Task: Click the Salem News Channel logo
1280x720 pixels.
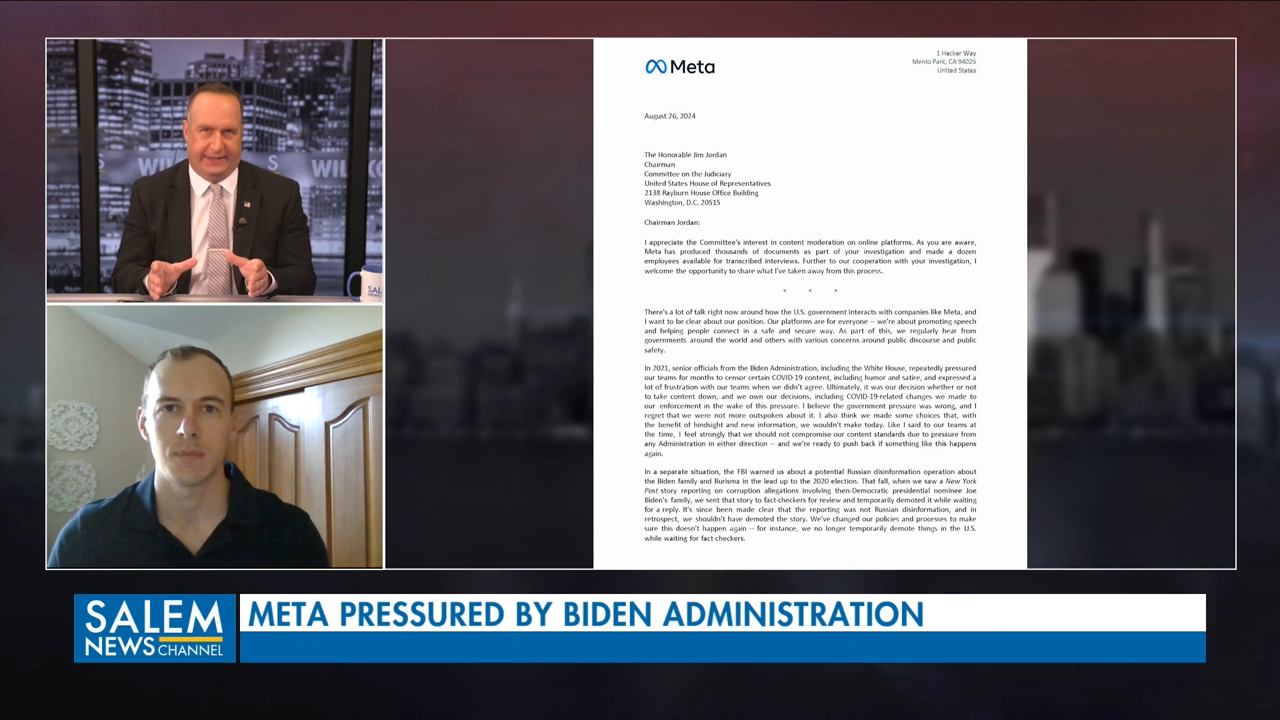Action: coord(155,628)
